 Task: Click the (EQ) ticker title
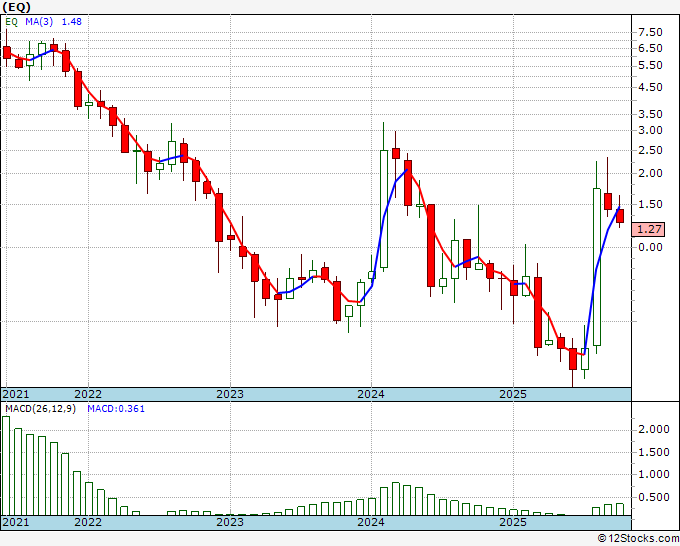coord(16,7)
